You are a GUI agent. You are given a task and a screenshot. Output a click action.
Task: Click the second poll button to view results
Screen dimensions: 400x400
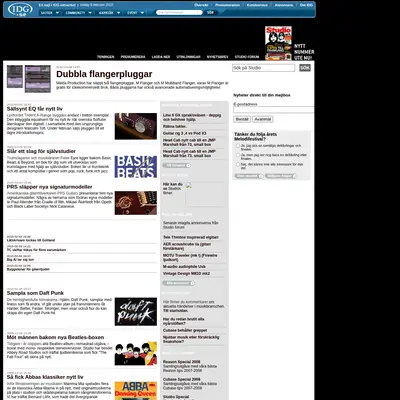point(281,176)
